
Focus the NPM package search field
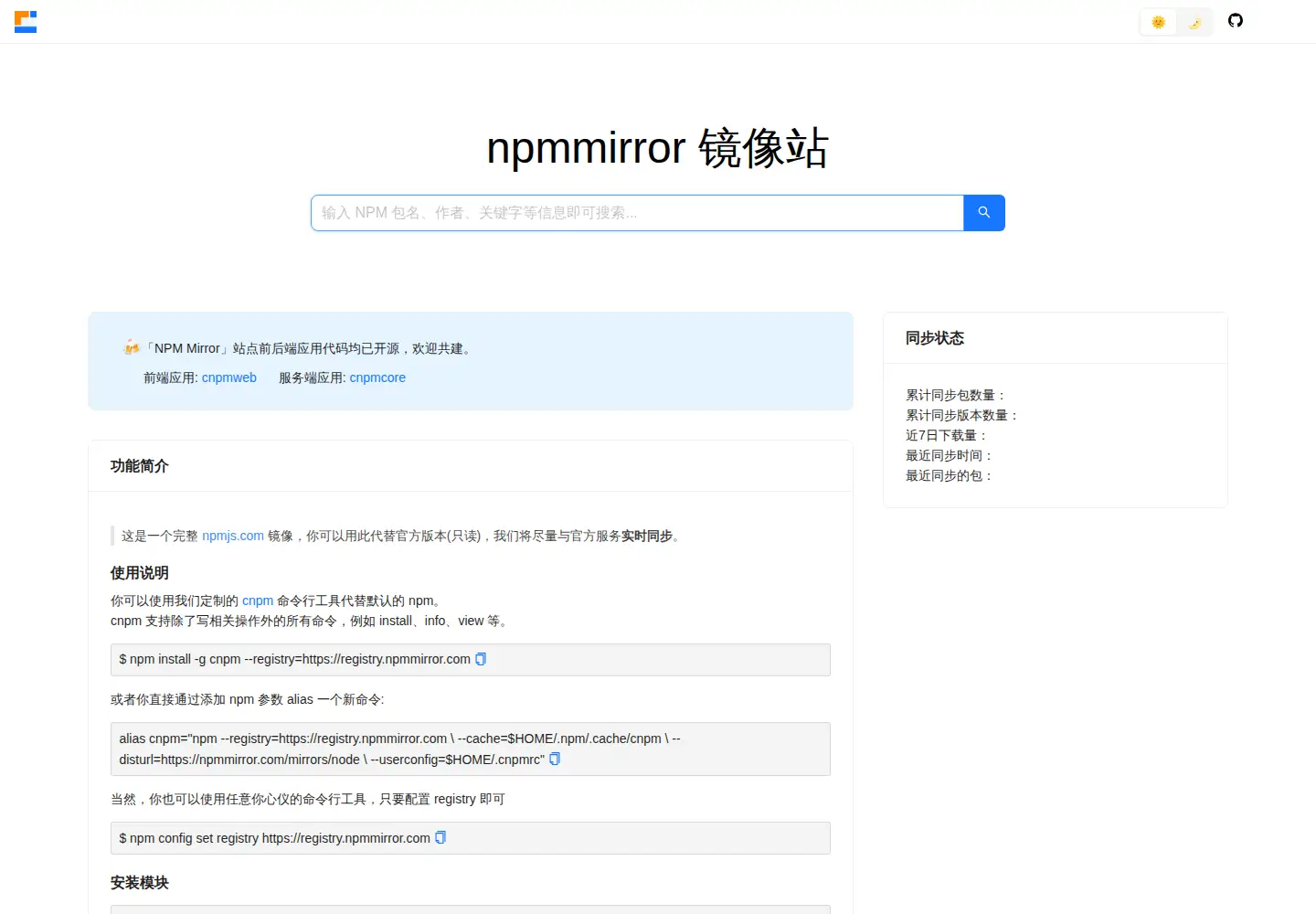637,213
